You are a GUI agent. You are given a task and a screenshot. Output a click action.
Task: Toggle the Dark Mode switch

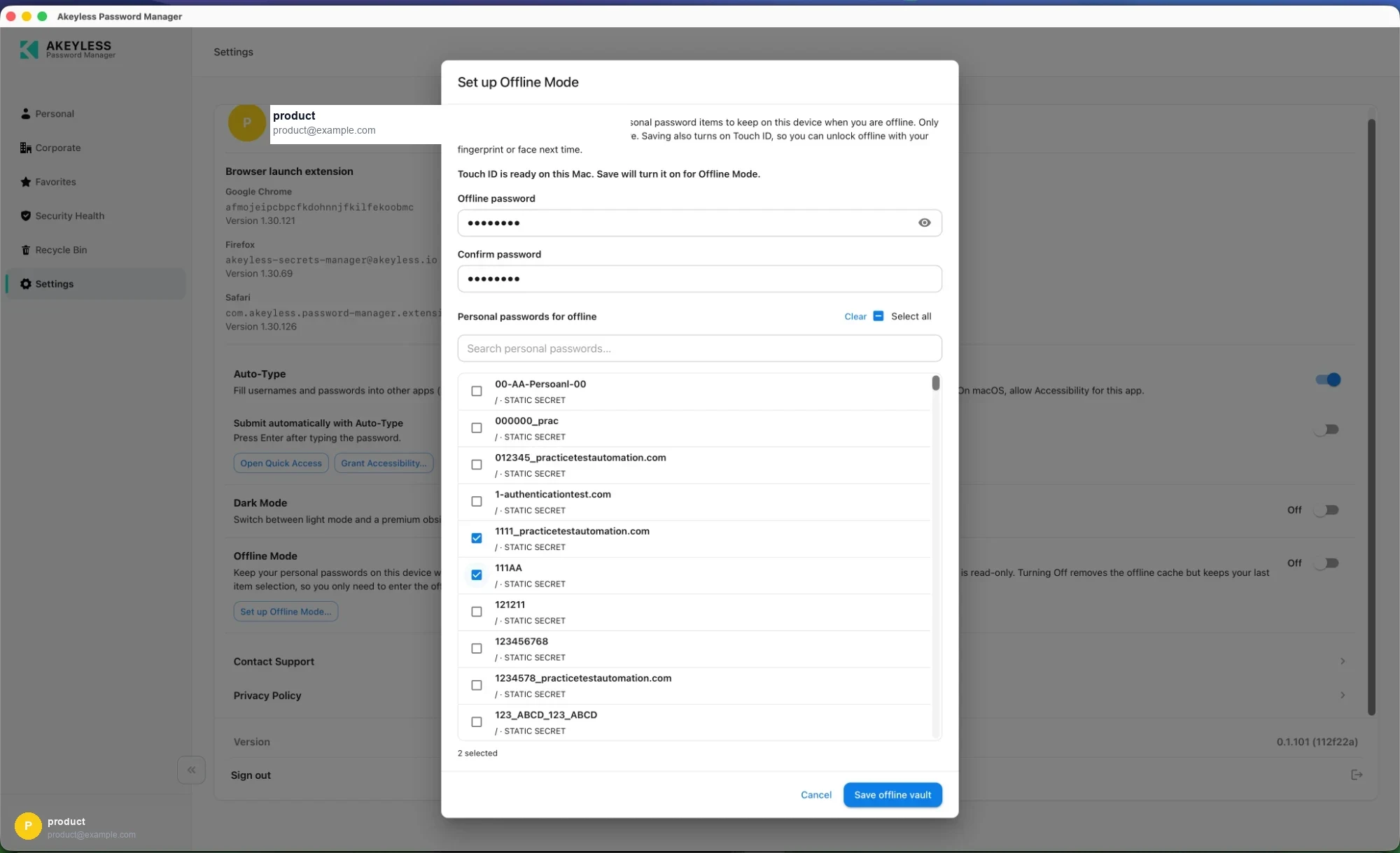1326,510
